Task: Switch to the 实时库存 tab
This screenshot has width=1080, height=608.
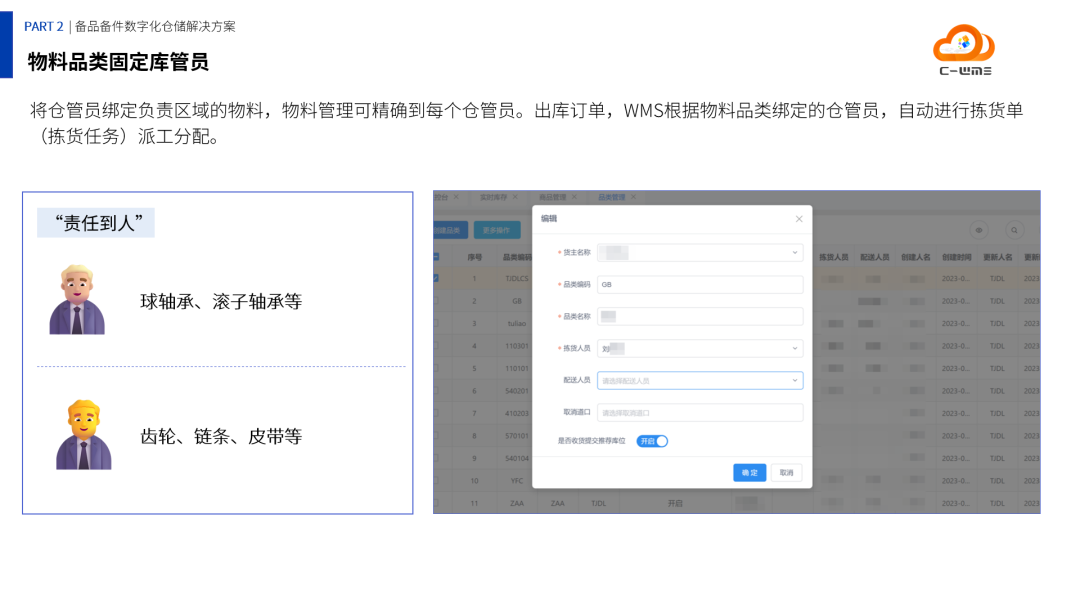Action: click(x=493, y=196)
